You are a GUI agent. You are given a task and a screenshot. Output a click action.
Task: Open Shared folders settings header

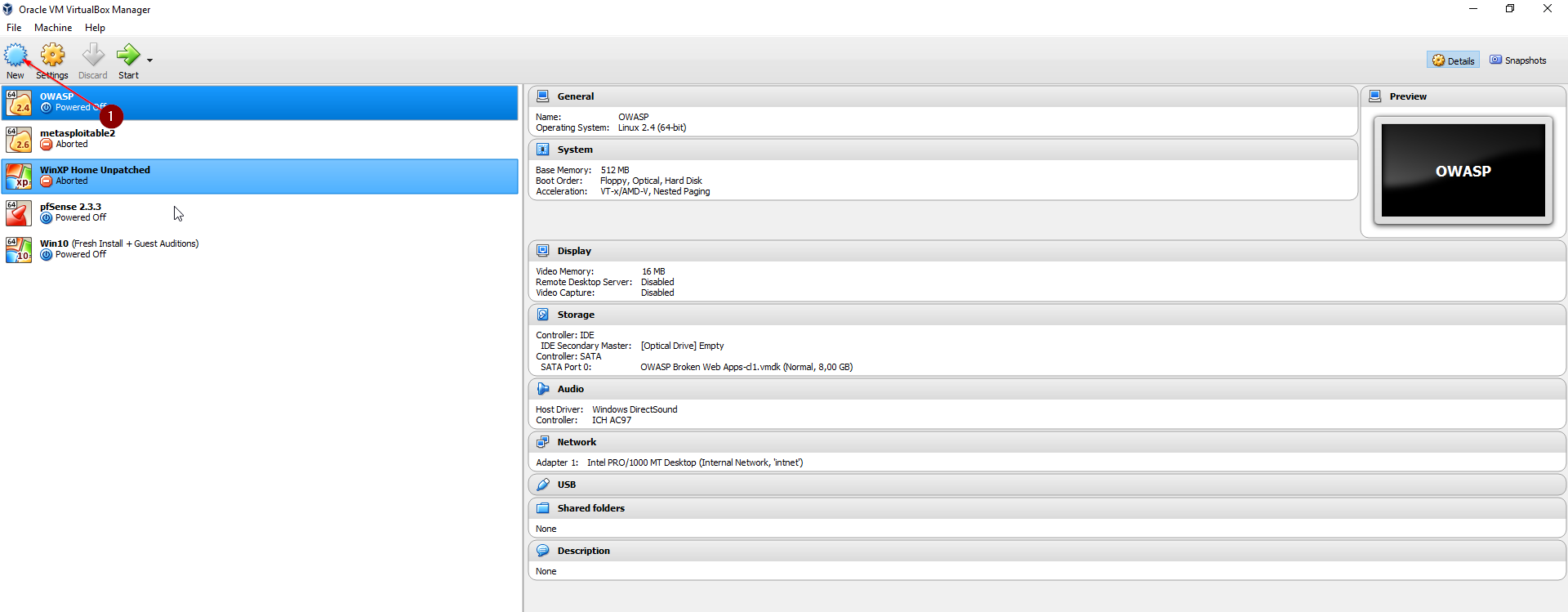(591, 508)
